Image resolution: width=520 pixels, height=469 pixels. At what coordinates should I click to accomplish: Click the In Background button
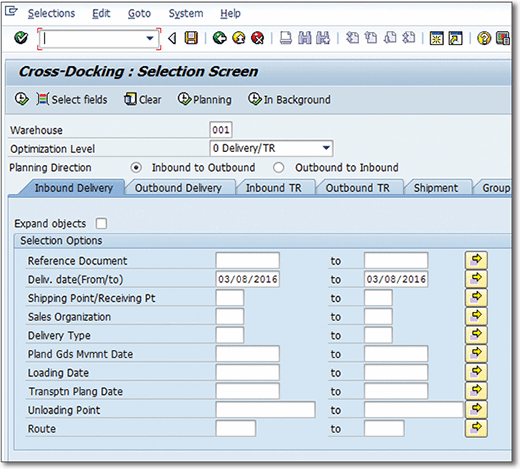pos(289,100)
